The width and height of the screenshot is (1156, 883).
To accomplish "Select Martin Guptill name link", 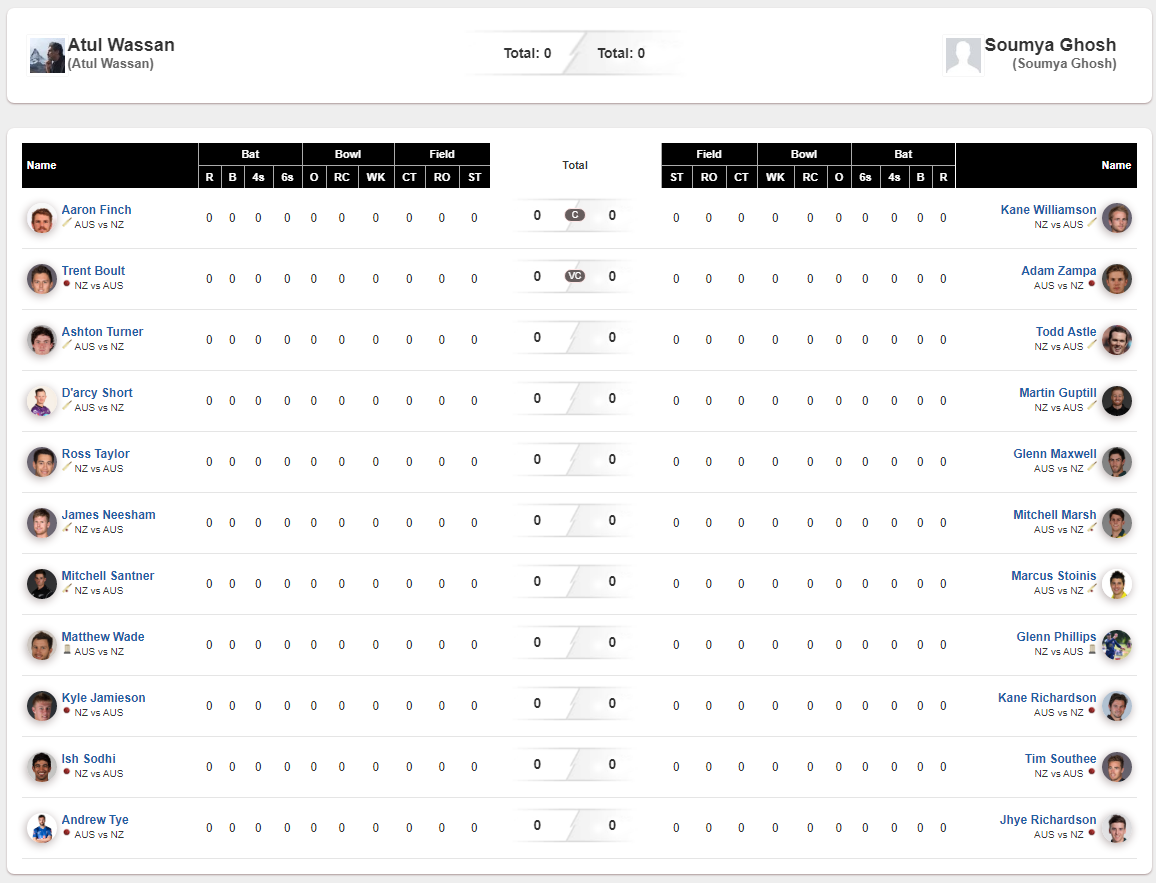I will point(1057,393).
